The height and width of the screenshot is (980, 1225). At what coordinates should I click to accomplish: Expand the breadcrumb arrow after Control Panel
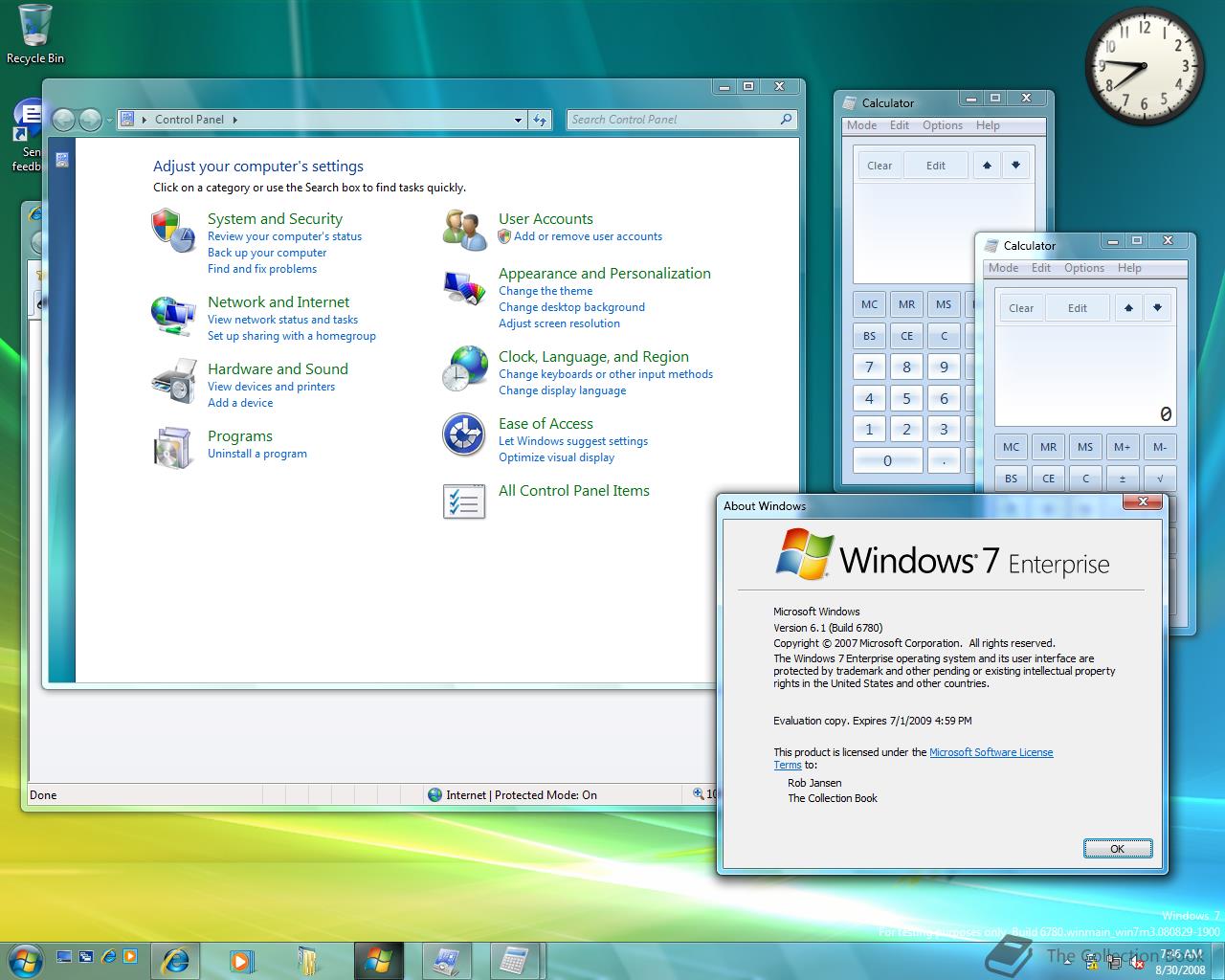point(234,120)
